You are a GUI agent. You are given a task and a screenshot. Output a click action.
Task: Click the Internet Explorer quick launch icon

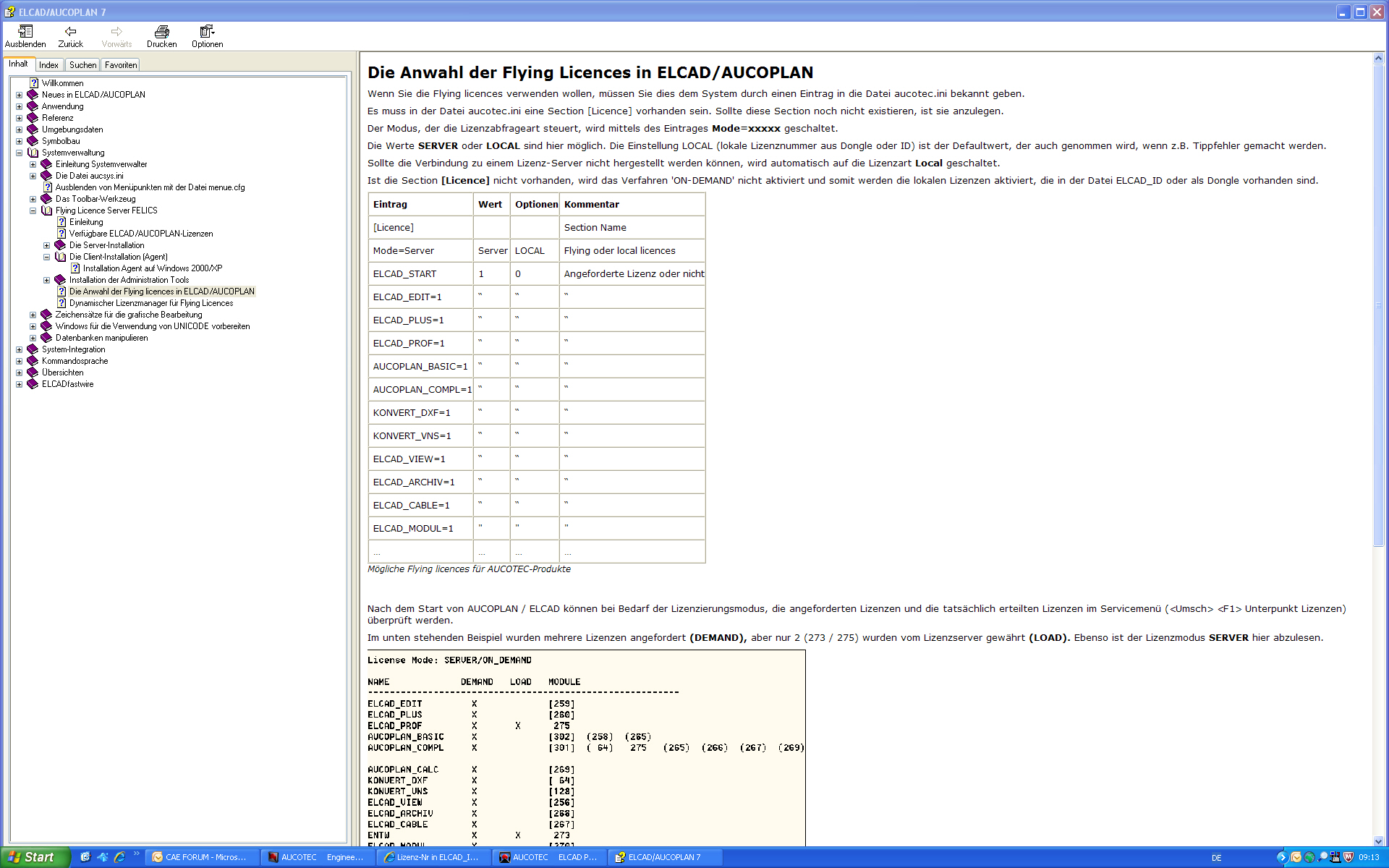pyautogui.click(x=120, y=857)
